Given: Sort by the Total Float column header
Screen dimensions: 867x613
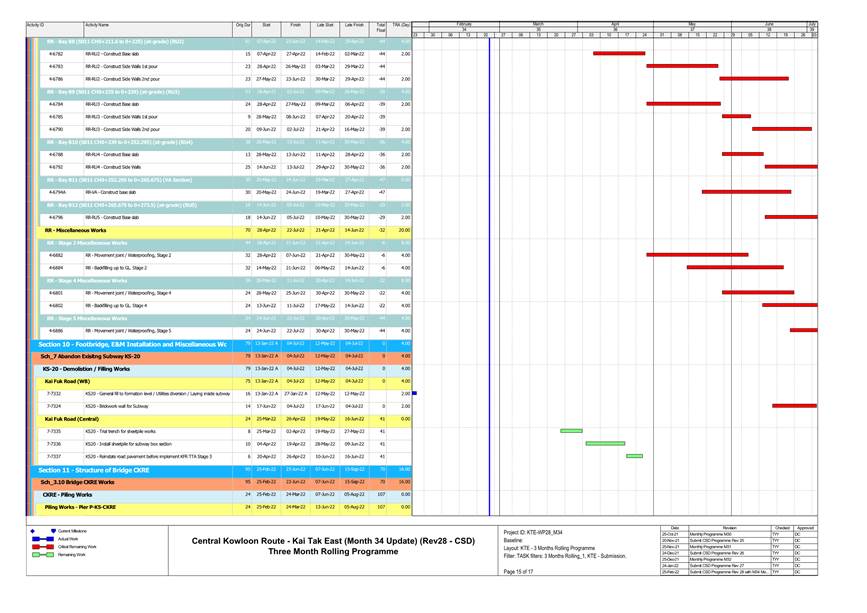Looking at the screenshot, I should pyautogui.click(x=381, y=26).
